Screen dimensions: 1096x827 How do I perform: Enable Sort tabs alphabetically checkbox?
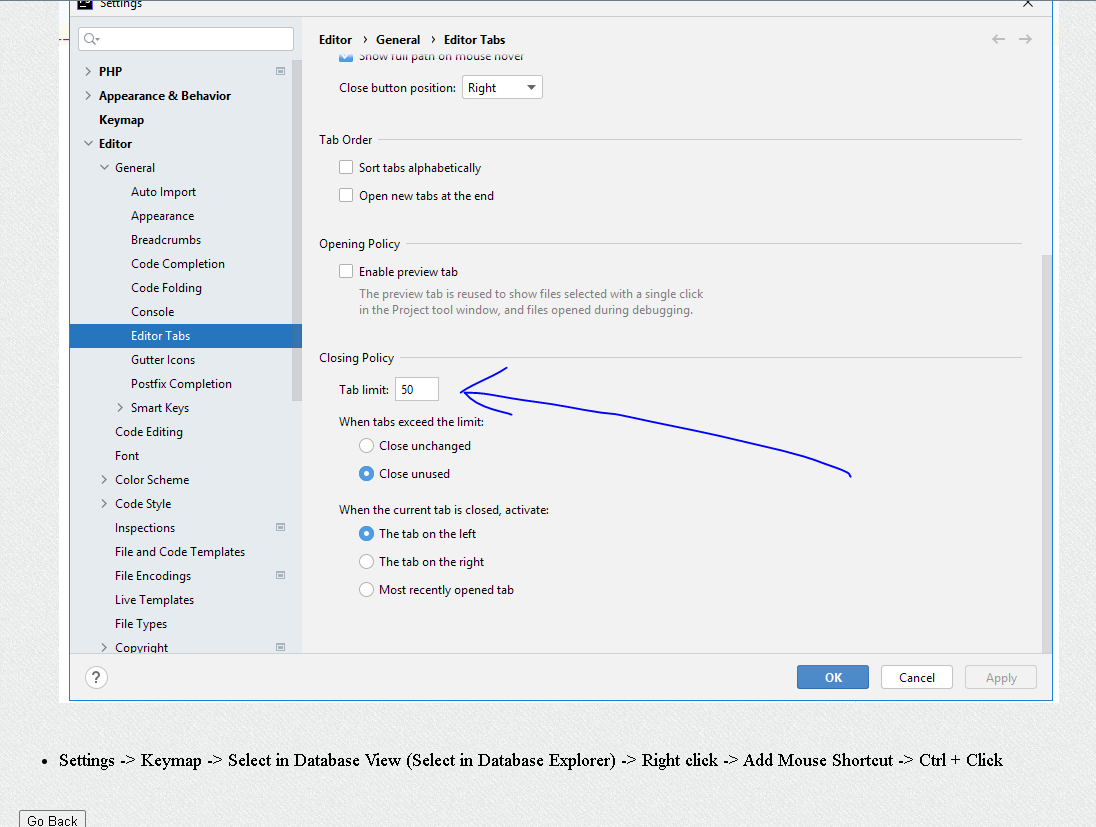346,167
